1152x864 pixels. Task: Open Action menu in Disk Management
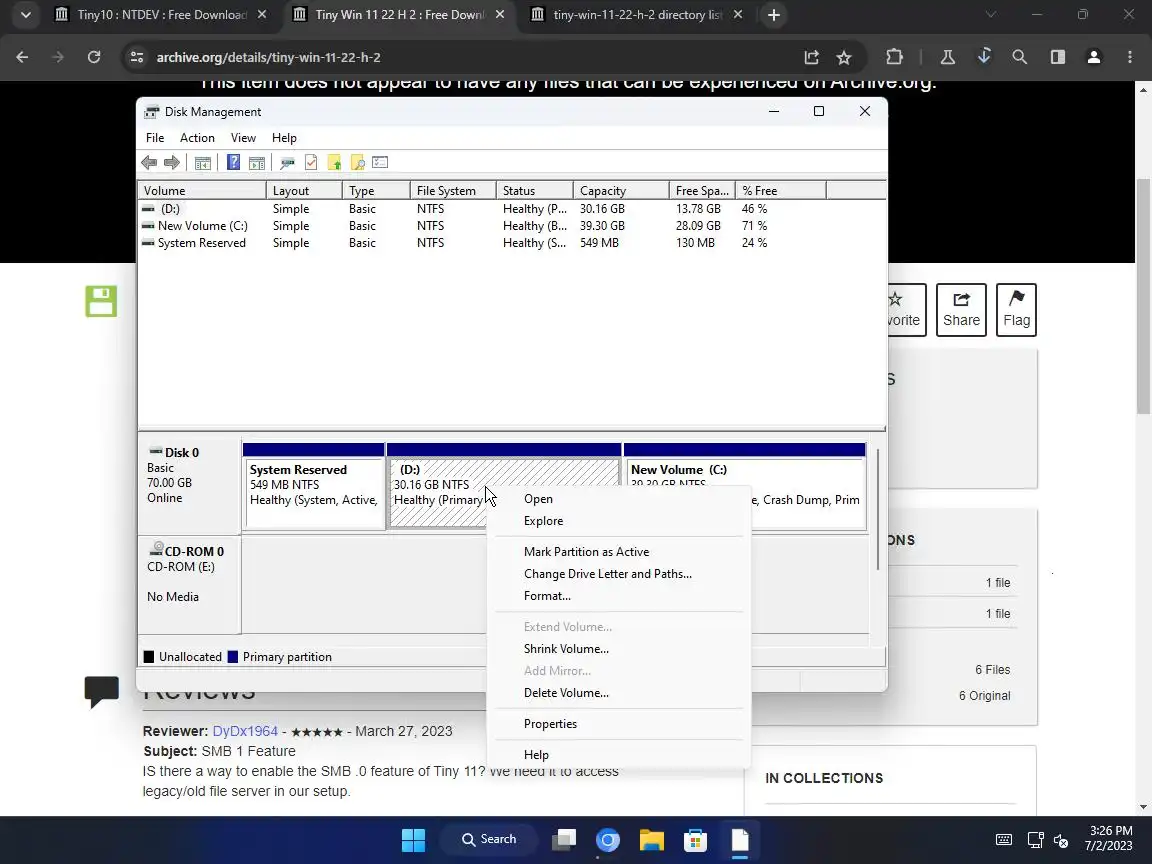(x=198, y=138)
